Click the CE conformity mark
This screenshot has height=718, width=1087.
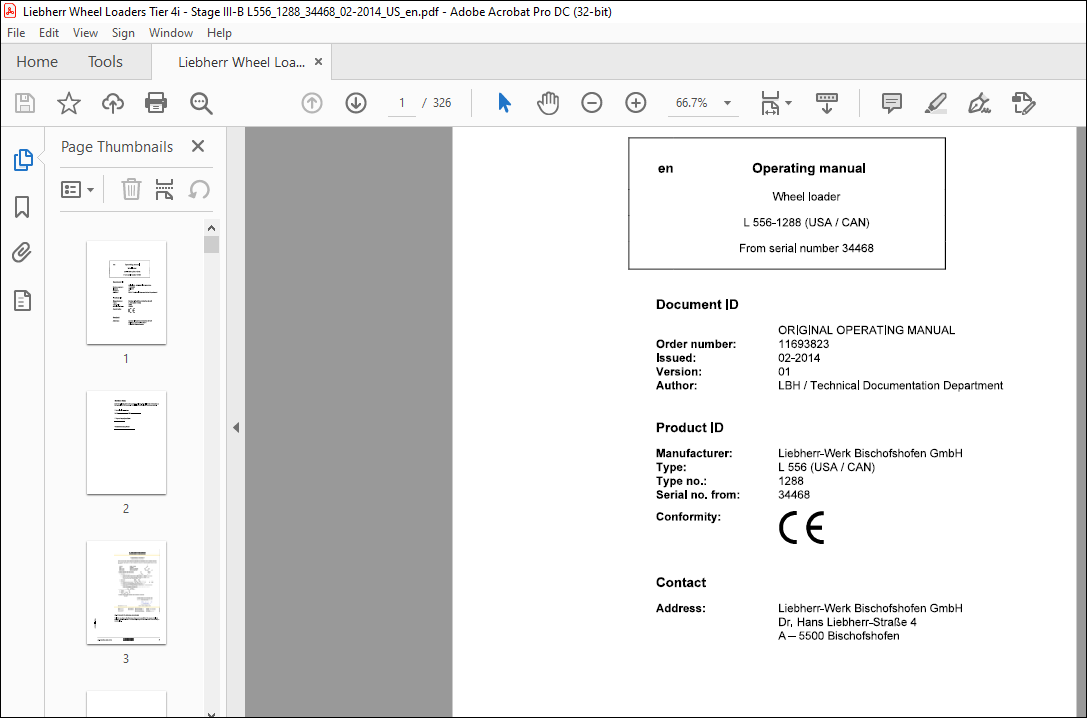click(801, 528)
